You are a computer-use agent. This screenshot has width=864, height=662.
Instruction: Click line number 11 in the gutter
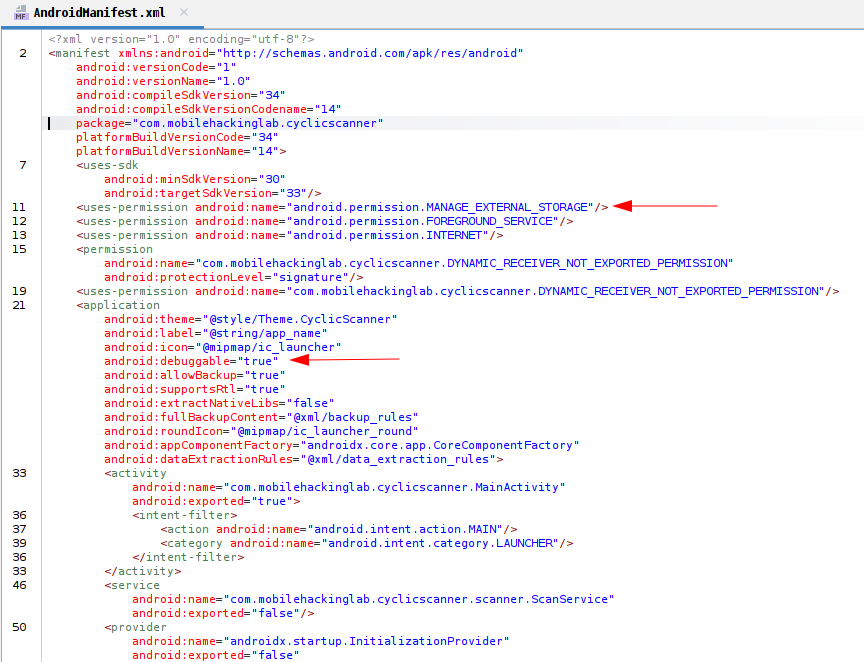[20, 206]
